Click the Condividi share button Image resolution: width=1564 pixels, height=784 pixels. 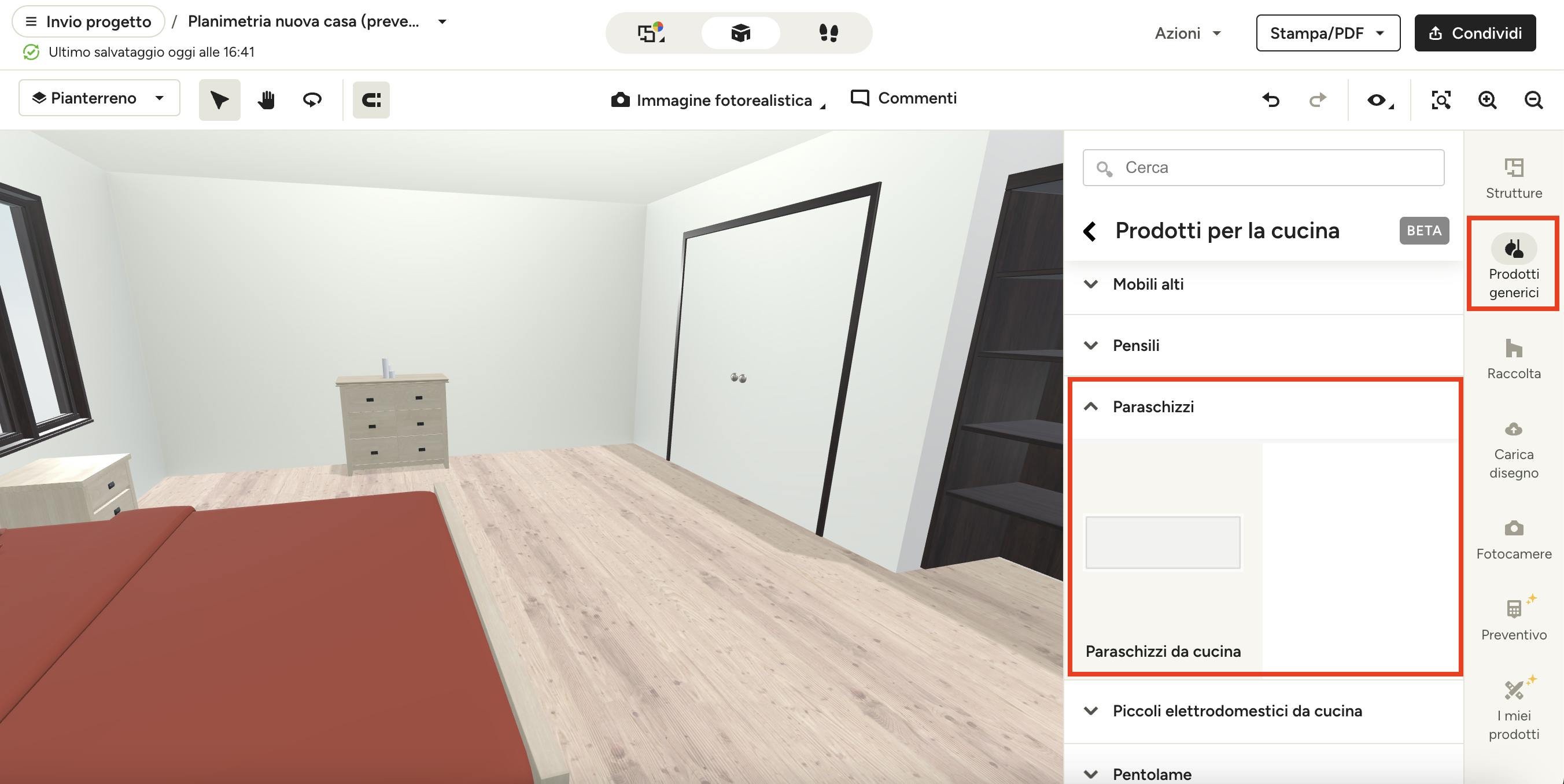coord(1475,33)
